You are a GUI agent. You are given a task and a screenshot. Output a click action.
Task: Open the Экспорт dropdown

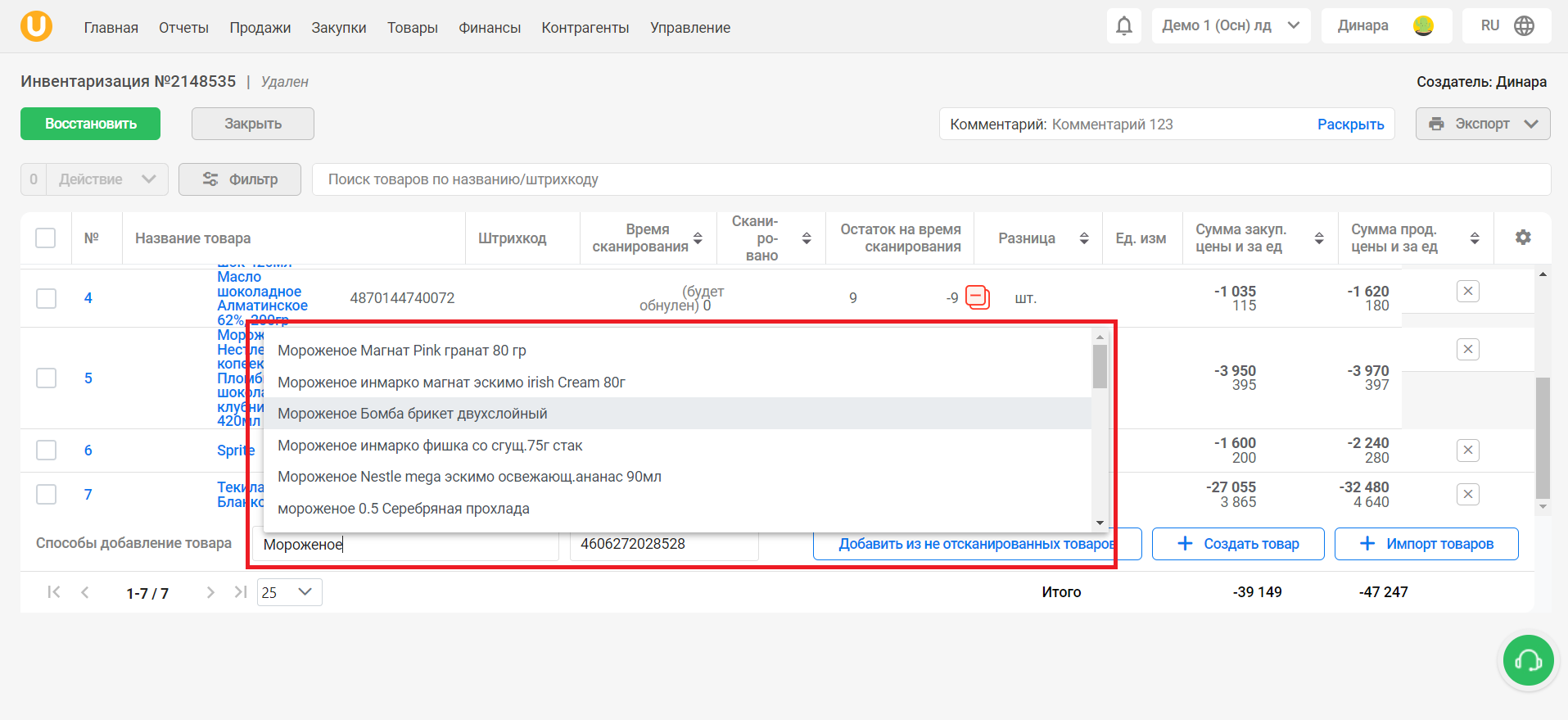click(1483, 124)
